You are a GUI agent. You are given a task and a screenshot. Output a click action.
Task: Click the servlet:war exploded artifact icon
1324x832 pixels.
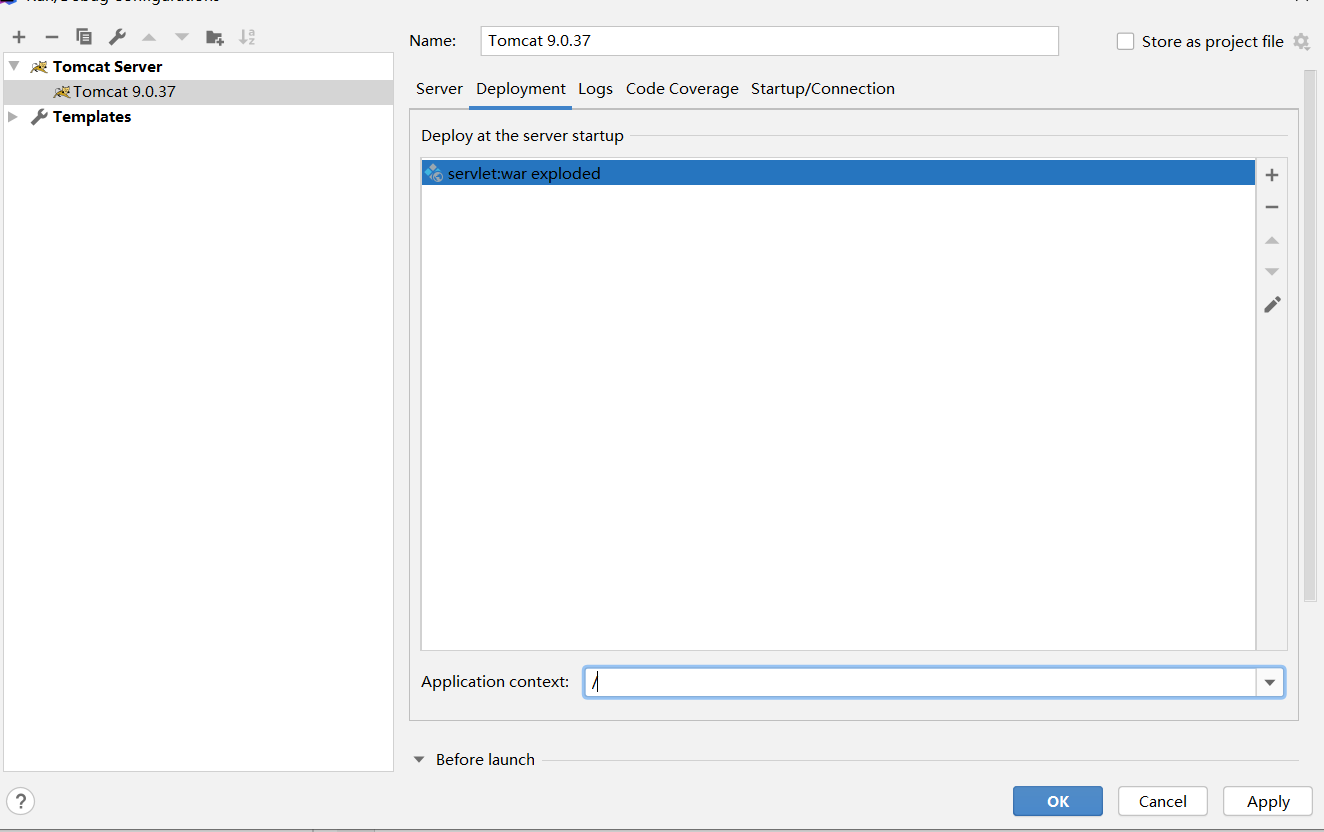coord(433,173)
